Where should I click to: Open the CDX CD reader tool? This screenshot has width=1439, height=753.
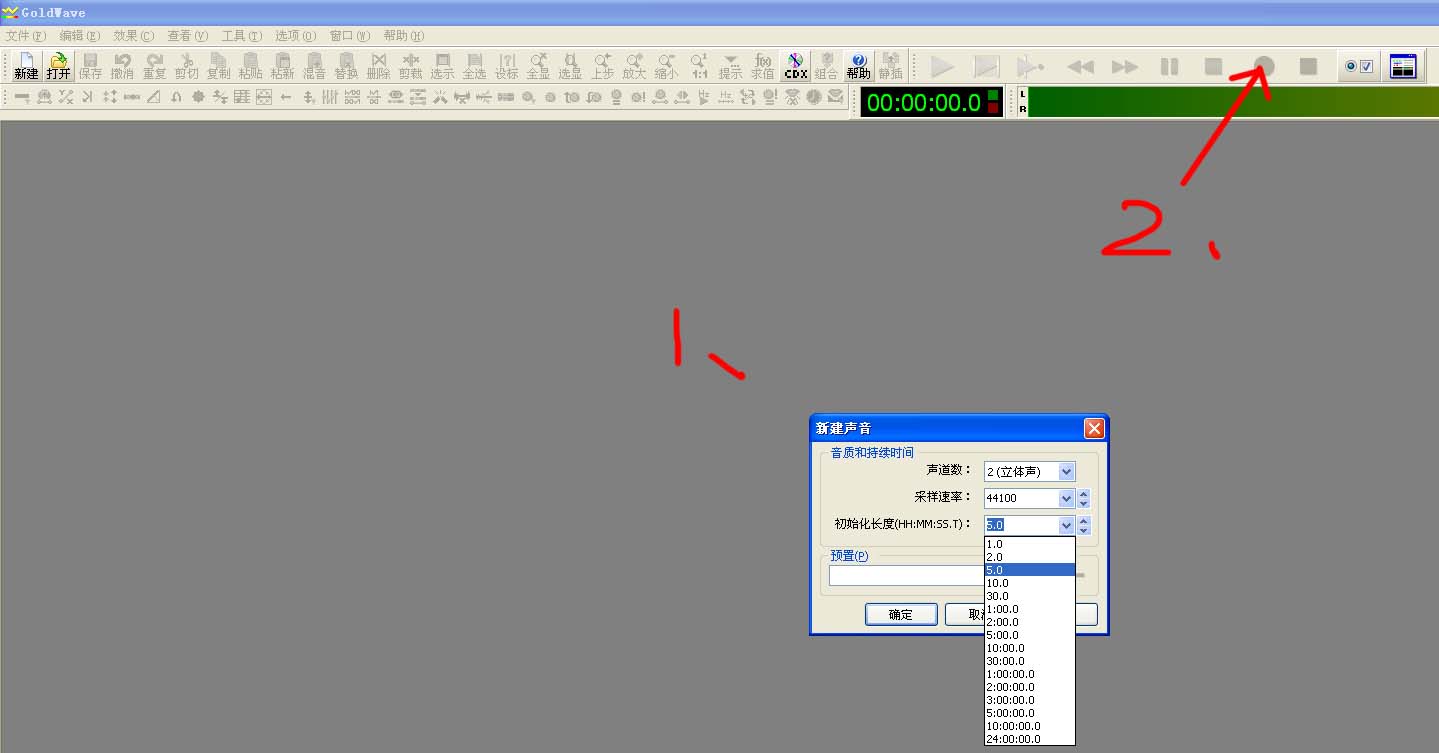[x=795, y=66]
